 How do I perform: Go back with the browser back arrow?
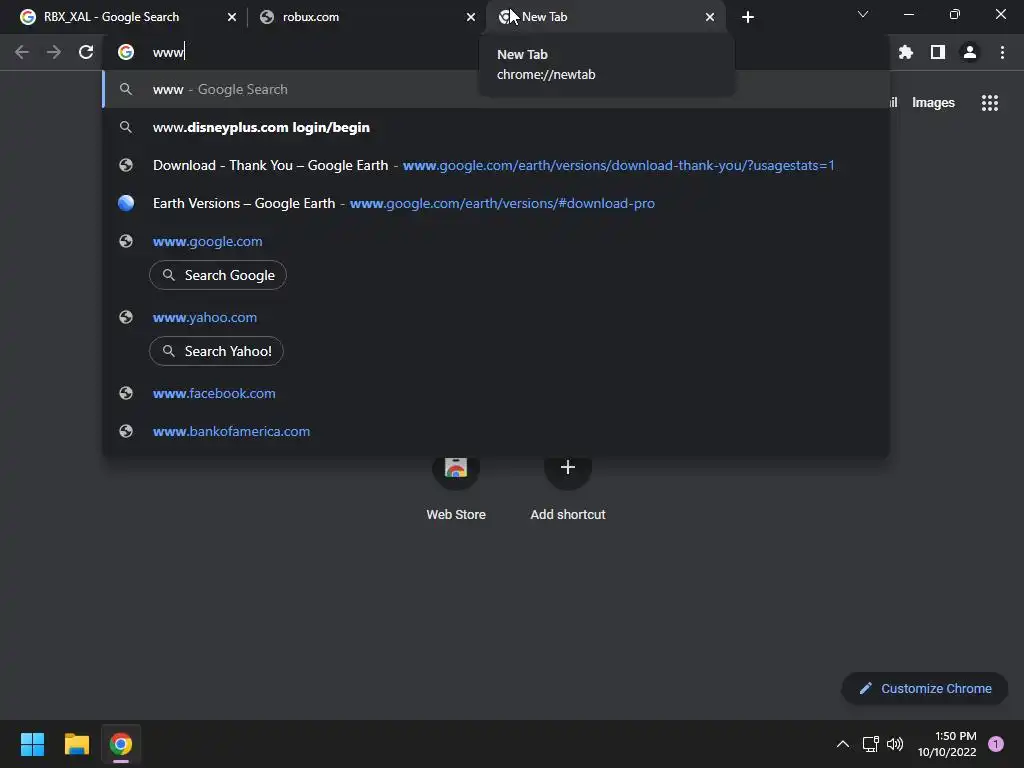pos(22,52)
